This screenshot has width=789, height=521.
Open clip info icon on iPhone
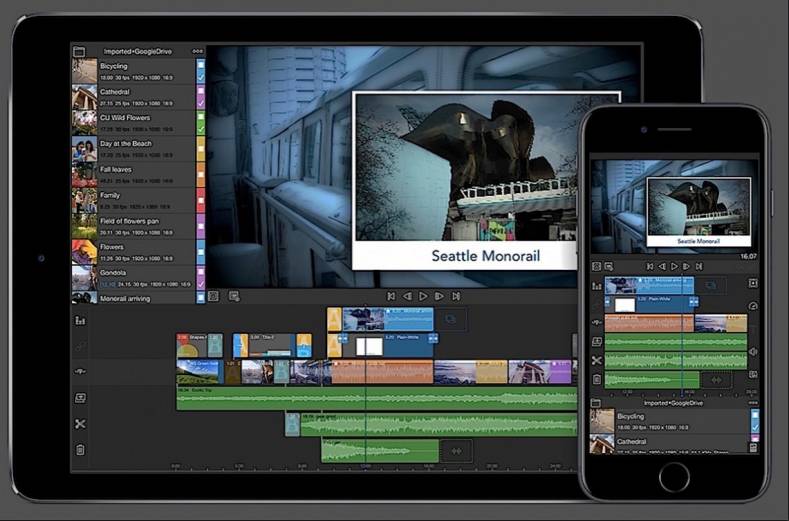(609, 266)
